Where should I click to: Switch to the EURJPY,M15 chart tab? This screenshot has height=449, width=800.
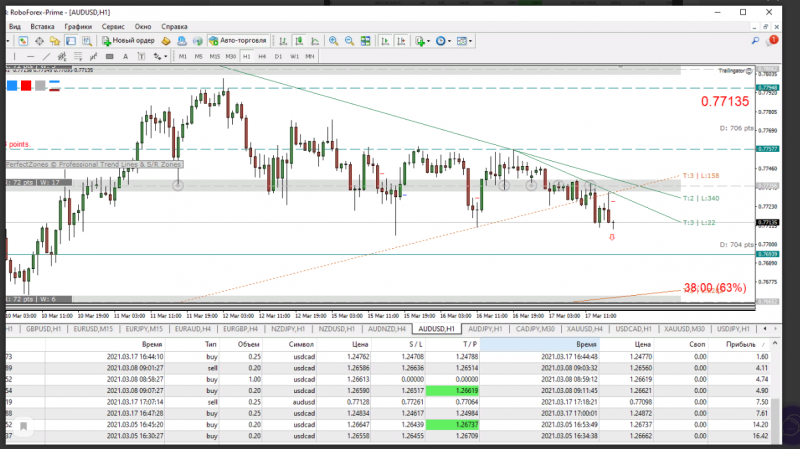tap(144, 329)
